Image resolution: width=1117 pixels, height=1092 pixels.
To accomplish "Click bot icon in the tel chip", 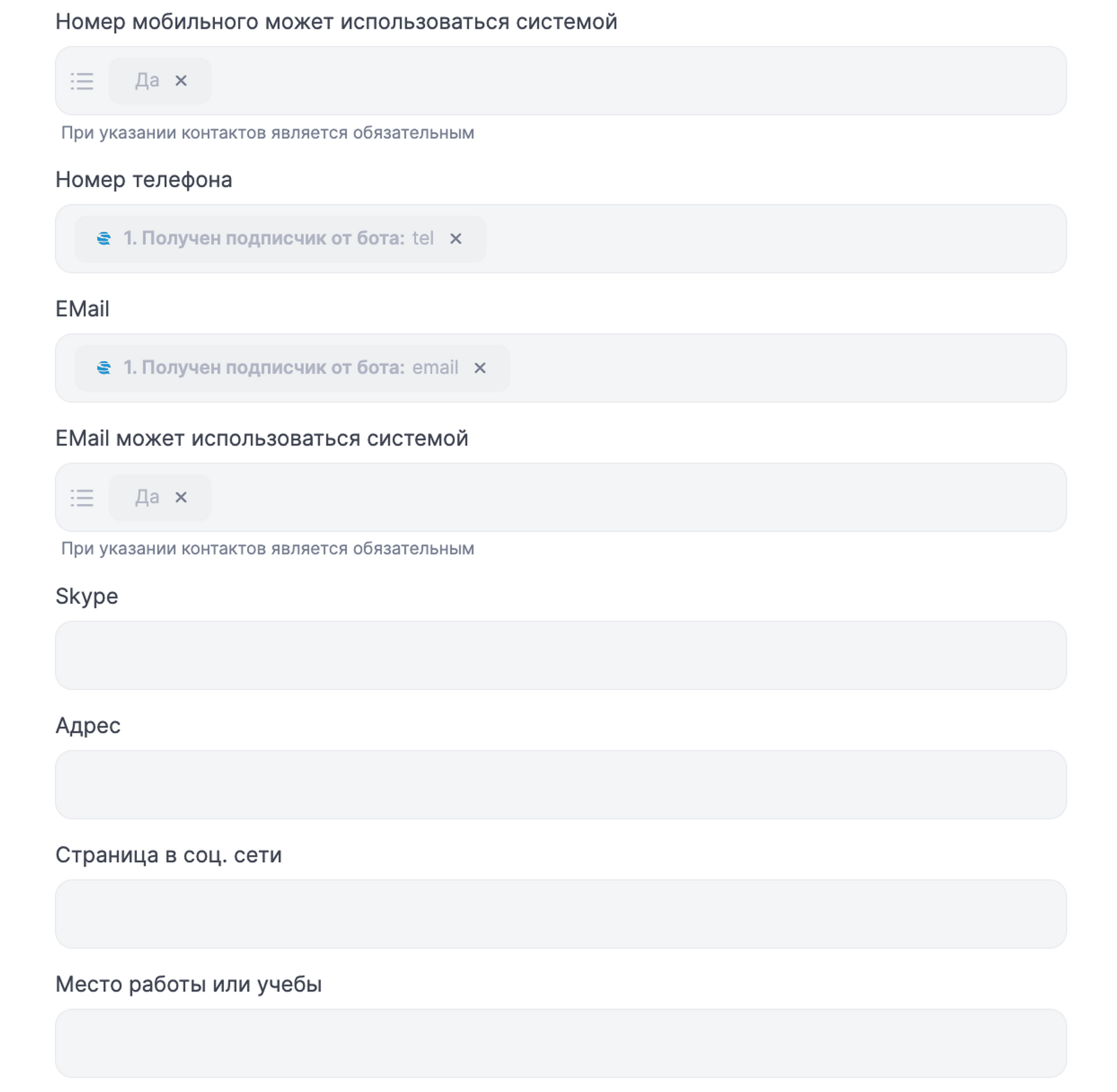I will coord(104,239).
